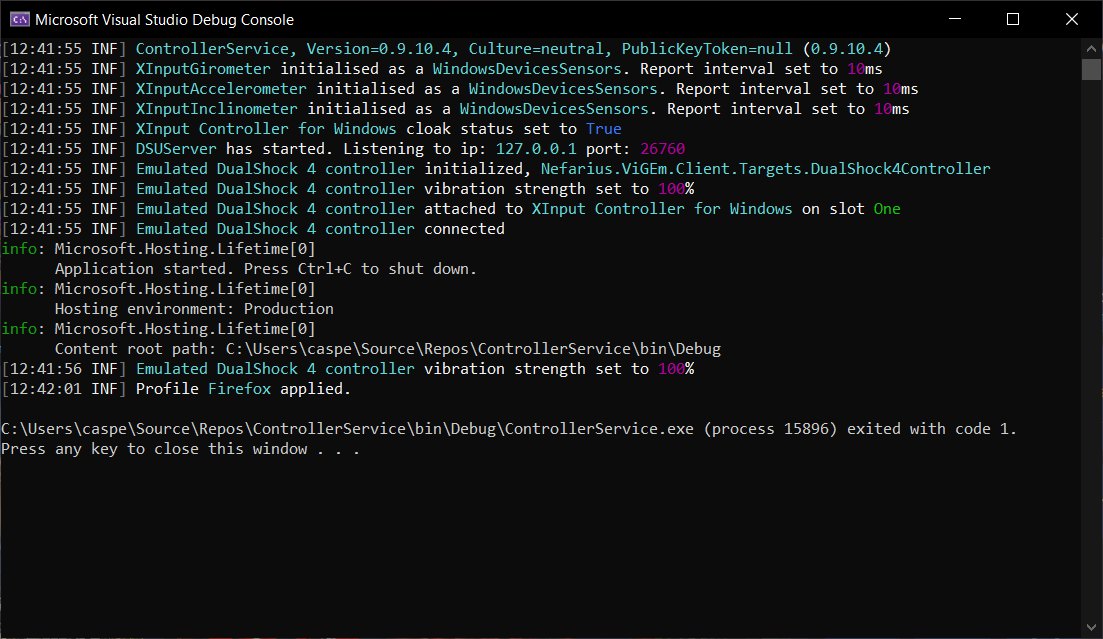
Task: Click the 'XInputInclinometer' text
Action: [217, 109]
